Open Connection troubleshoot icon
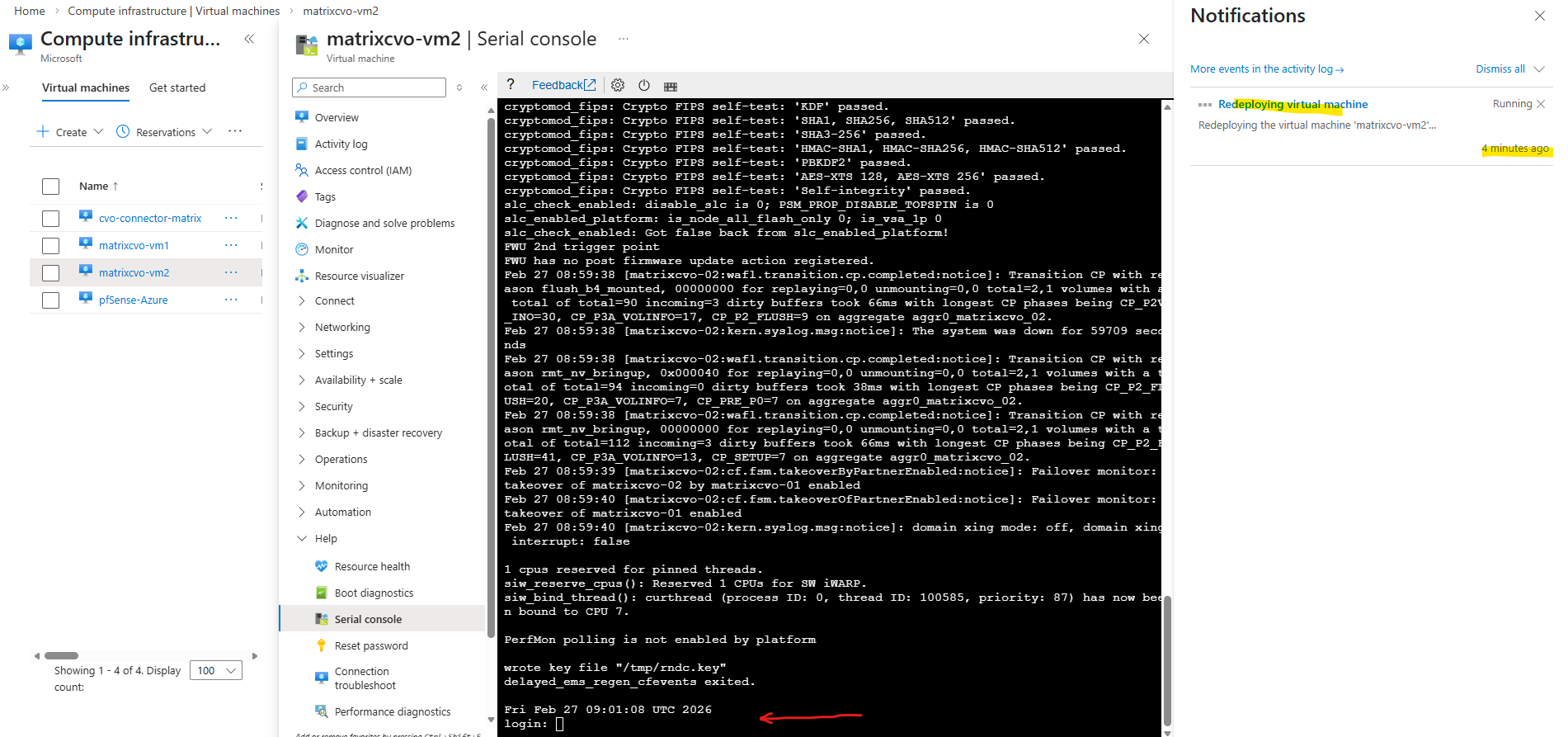Image resolution: width=1568 pixels, height=737 pixels. 322,678
